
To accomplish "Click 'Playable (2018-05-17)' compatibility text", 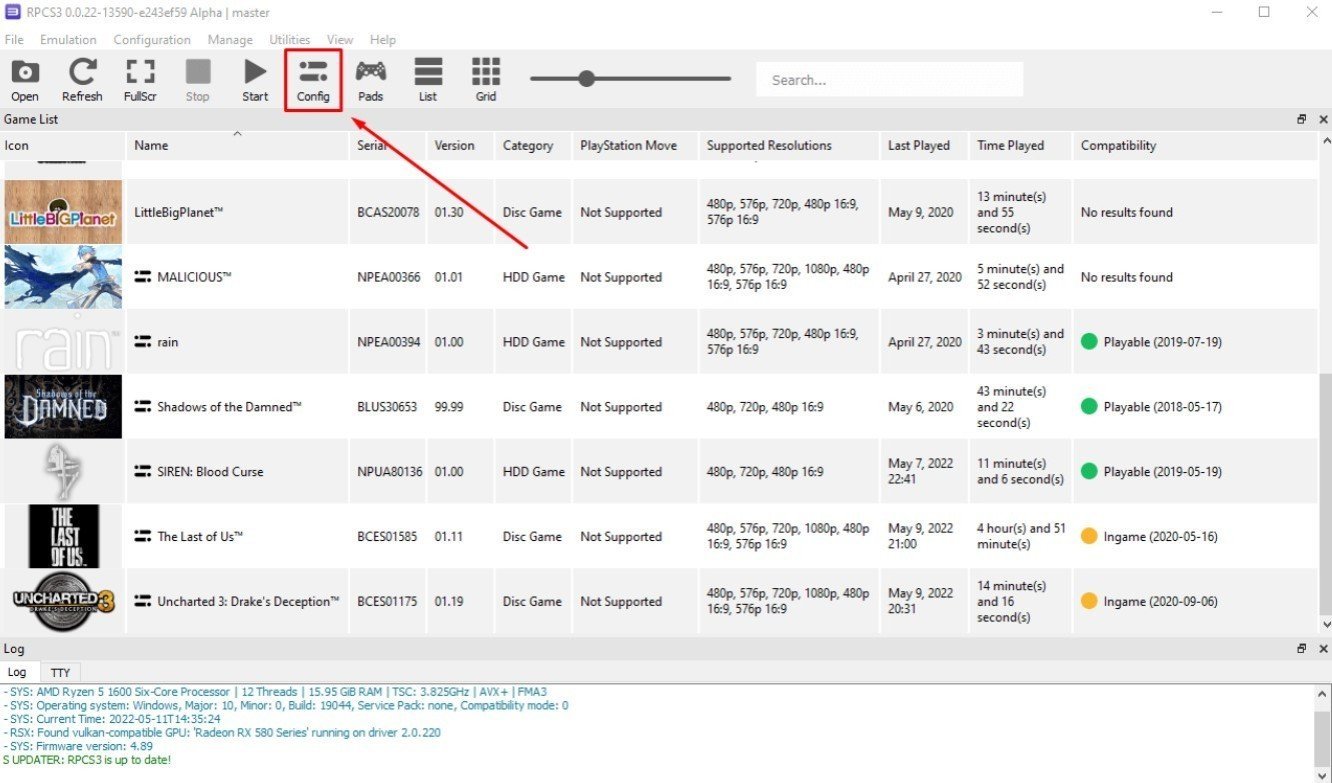I will tap(1162, 407).
